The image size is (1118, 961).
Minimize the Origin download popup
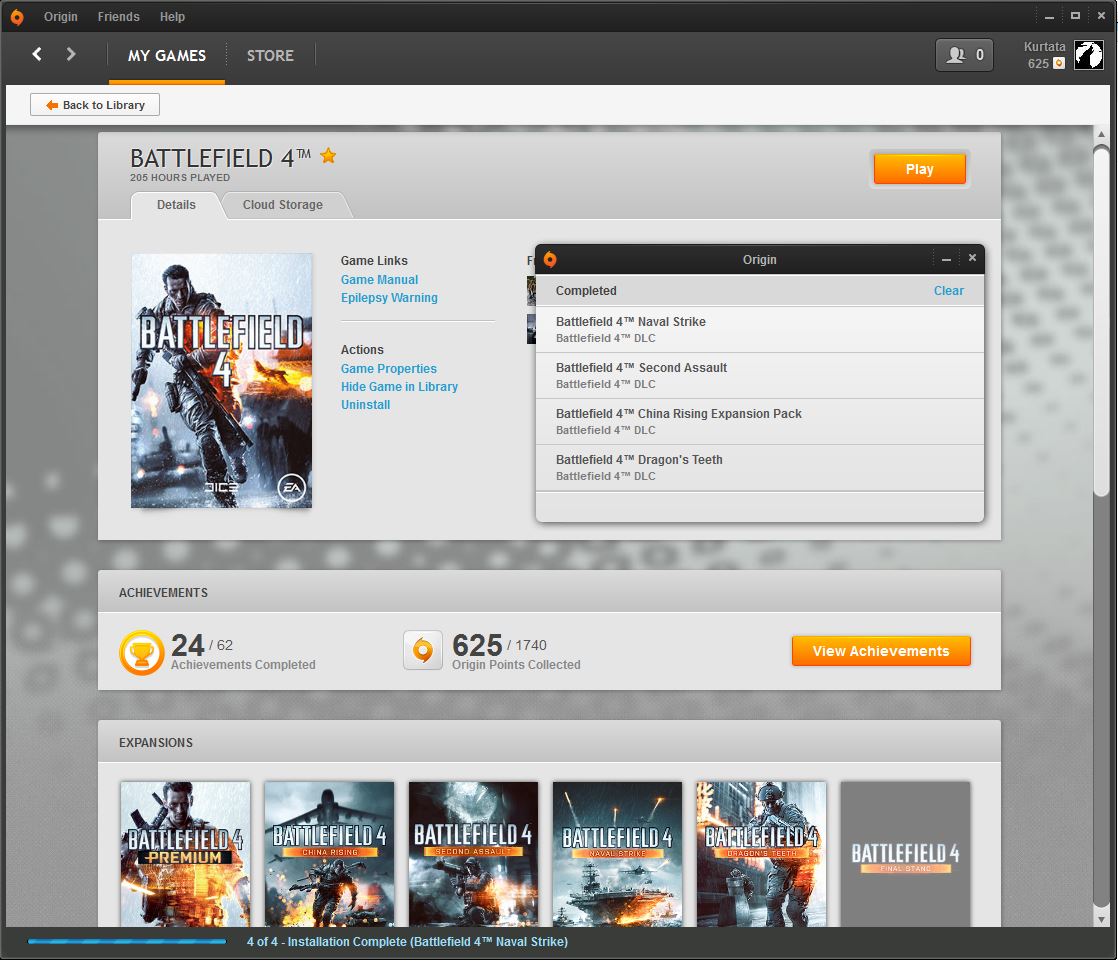click(x=946, y=259)
